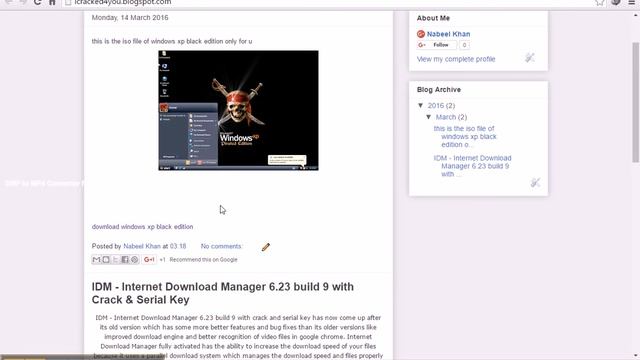Click the wrench edit icon in Blog Archive
The image size is (640, 360).
click(x=535, y=182)
